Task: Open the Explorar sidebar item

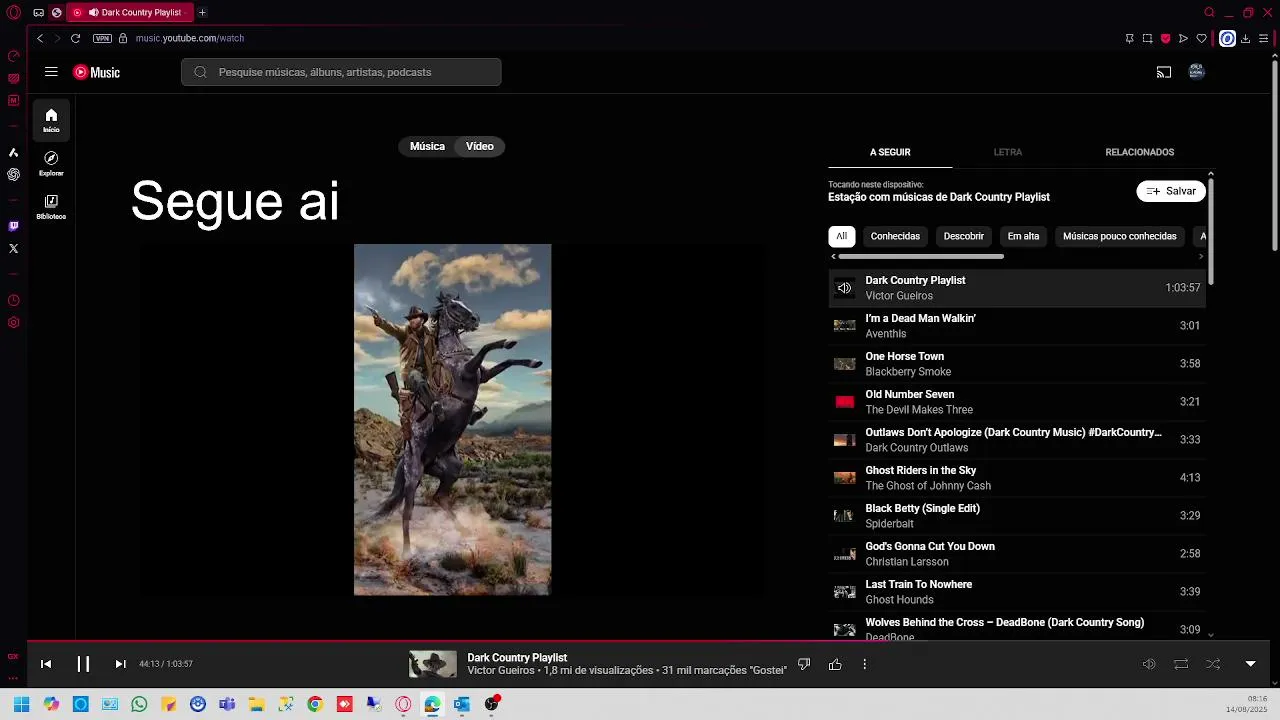Action: [x=51, y=164]
